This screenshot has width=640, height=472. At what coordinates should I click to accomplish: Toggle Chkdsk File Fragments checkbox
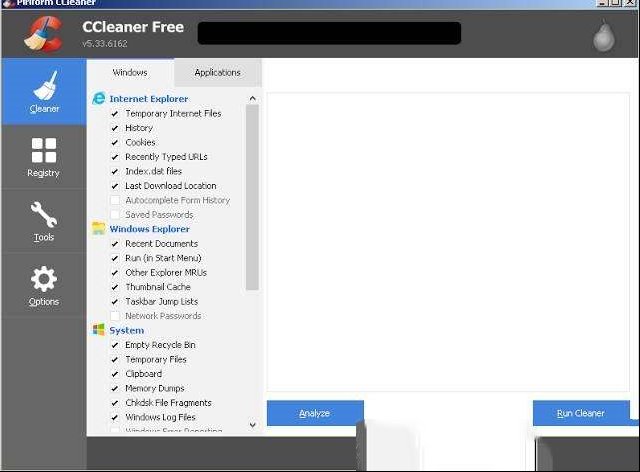tap(115, 403)
